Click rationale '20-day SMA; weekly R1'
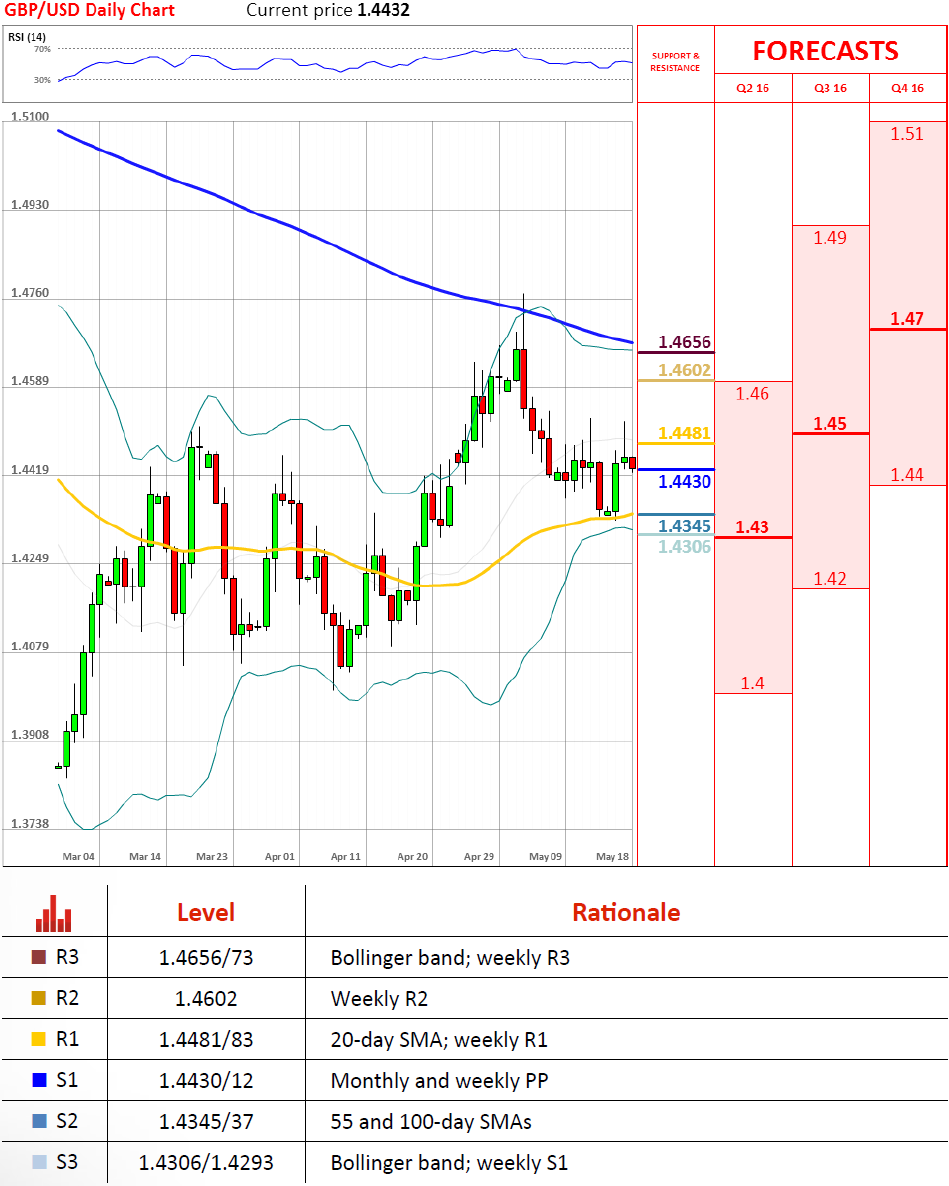This screenshot has width=949, height=1186. 439,1039
